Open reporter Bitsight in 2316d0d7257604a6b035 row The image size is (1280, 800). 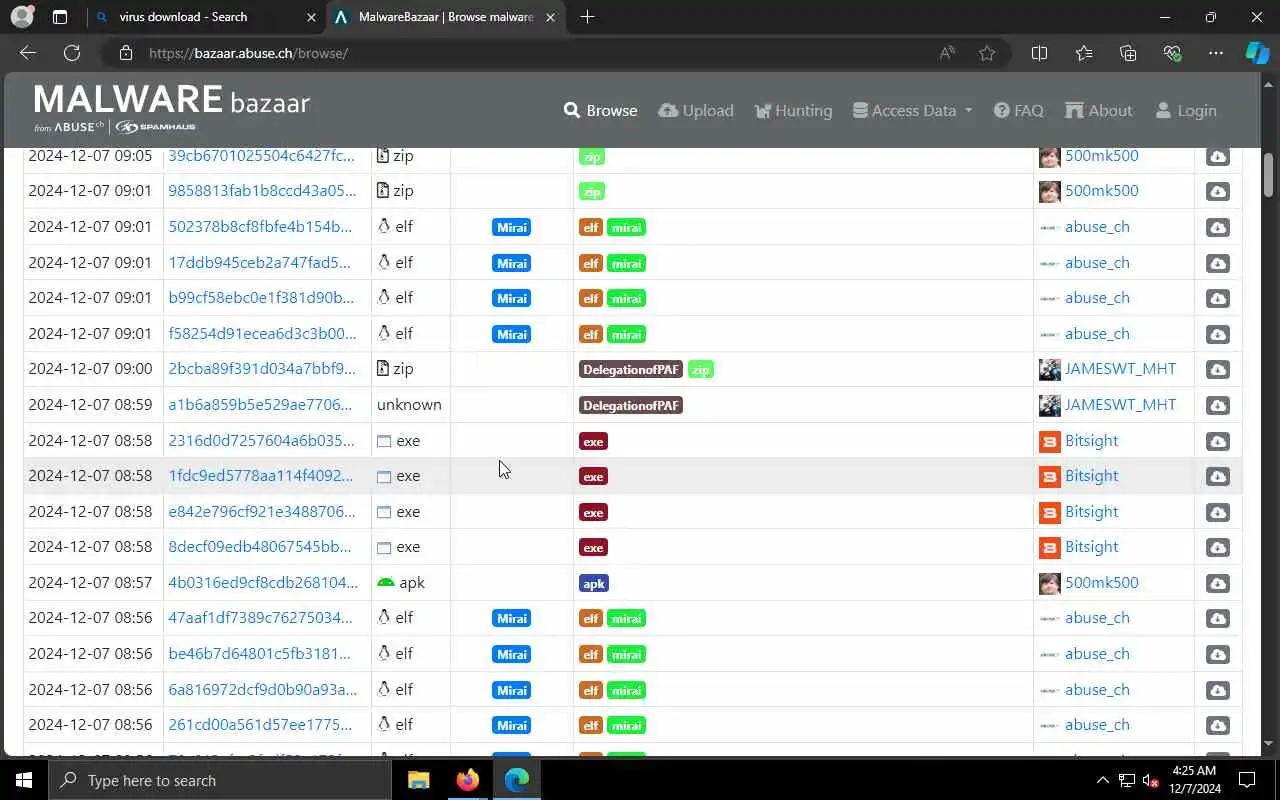pos(1091,441)
